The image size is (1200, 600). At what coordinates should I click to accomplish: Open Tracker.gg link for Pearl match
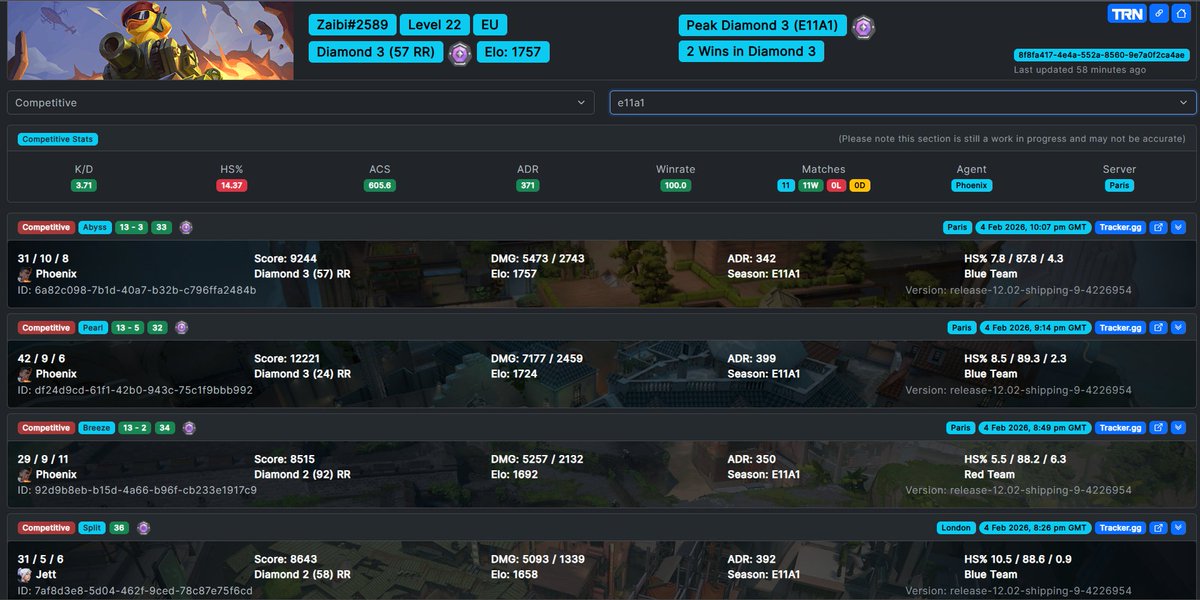[x=1120, y=327]
